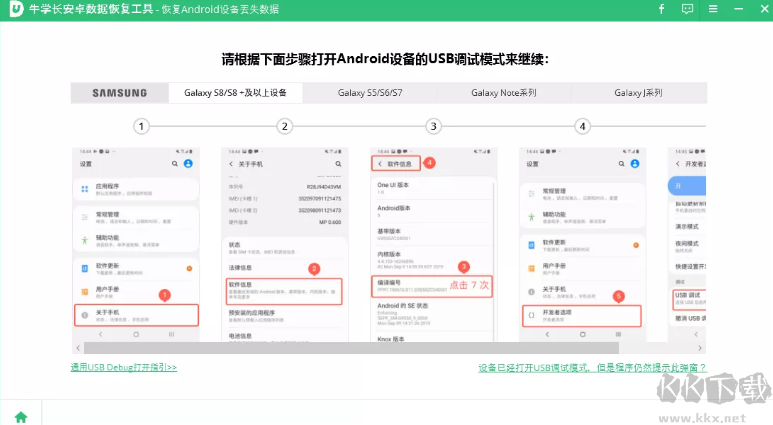Viewport: 773px width, 425px height.
Task: Open link about USB debugging already enabled
Action: click(592, 368)
